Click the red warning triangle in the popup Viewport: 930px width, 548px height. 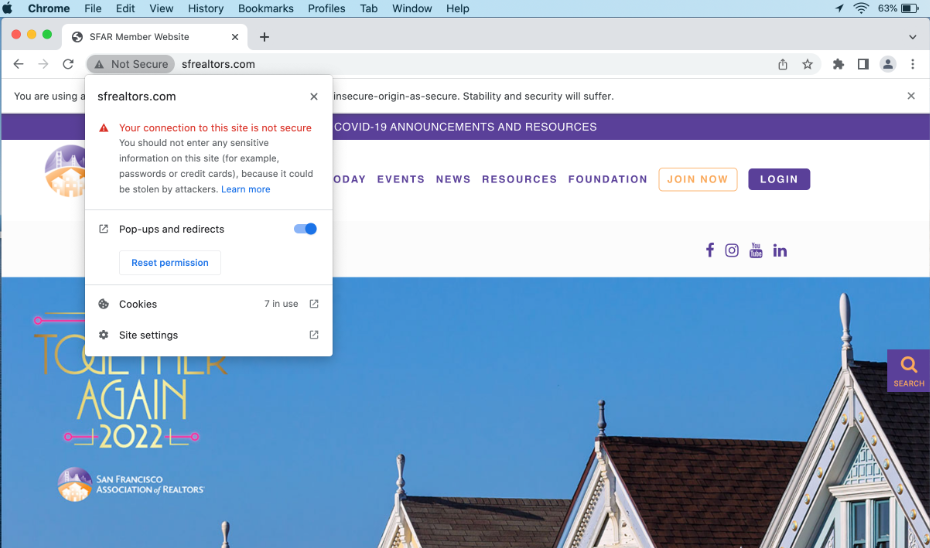click(104, 128)
